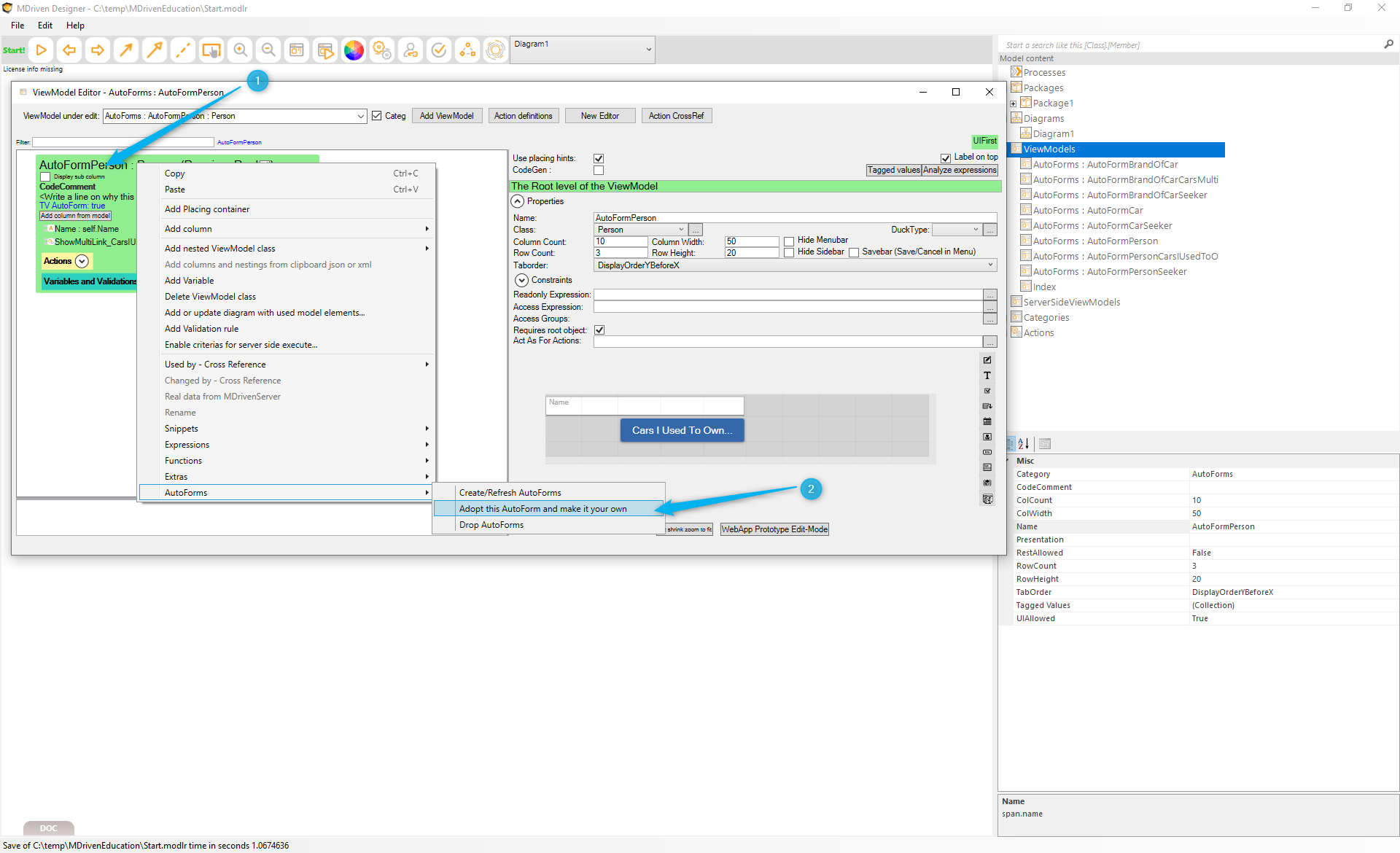1400x853 pixels.
Task: Click the checkmark validation toolbar icon
Action: 439,50
